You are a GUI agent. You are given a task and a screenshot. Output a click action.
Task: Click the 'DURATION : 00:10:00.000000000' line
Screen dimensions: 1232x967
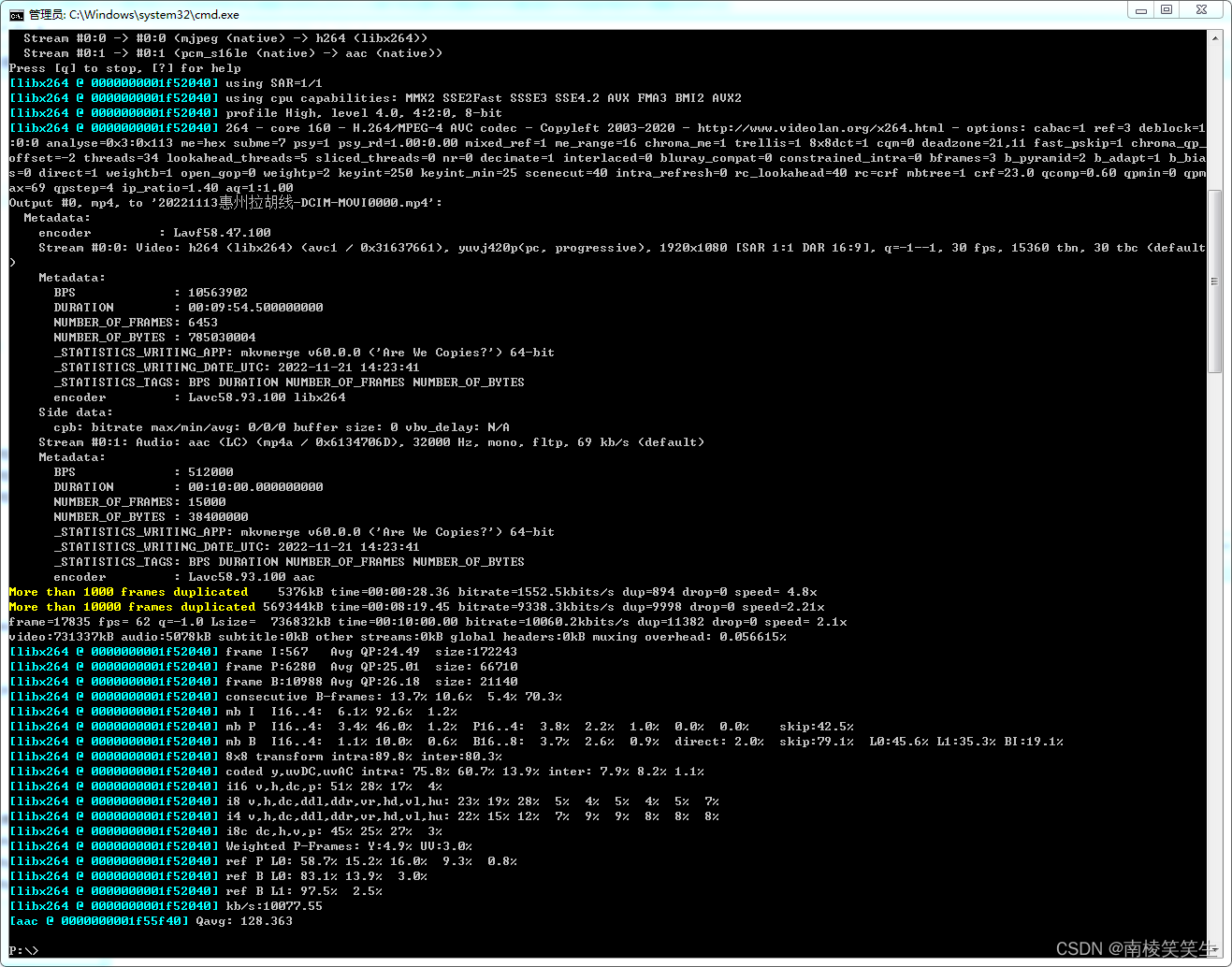pyautogui.click(x=188, y=487)
